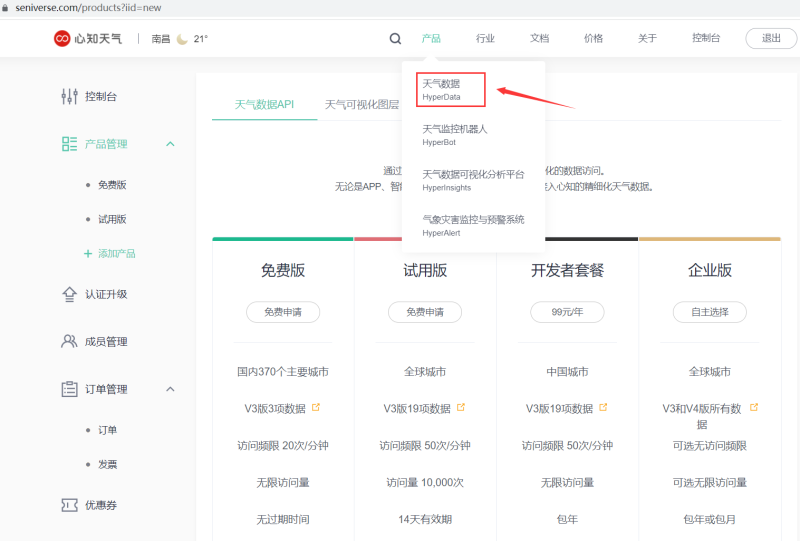The width and height of the screenshot is (800, 541).
Task: Click the 优惠券 coupon icon
Action: click(69, 505)
